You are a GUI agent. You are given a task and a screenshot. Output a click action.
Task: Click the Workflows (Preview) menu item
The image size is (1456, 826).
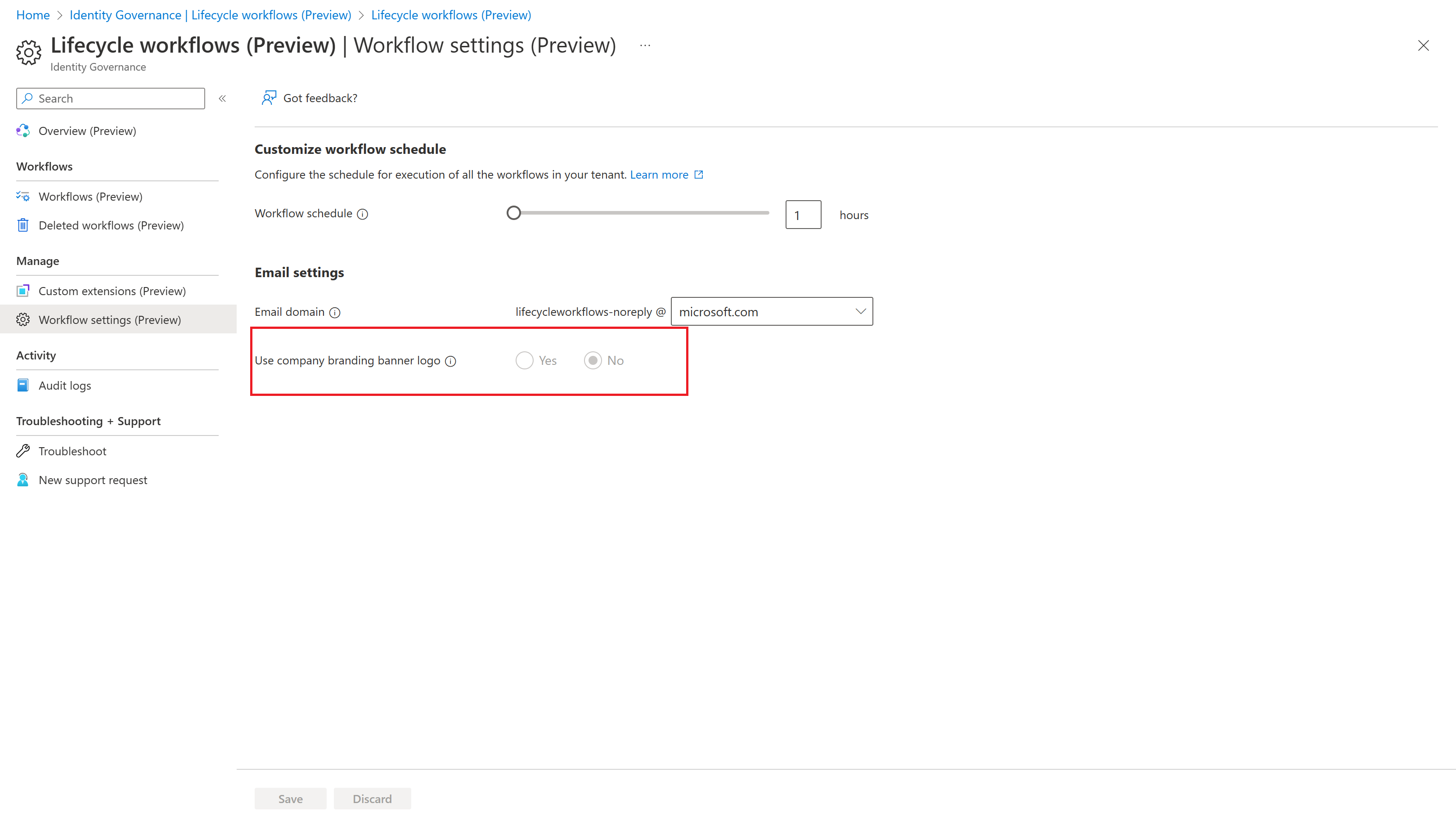[x=90, y=195]
